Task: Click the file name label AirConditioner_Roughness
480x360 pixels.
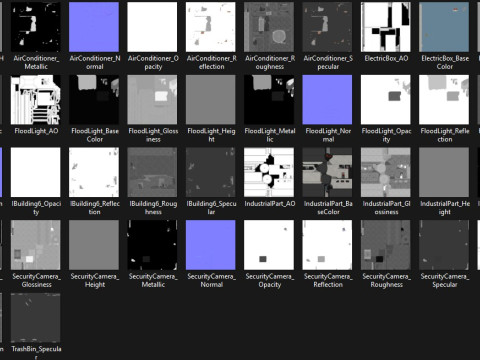Action: pyautogui.click(x=270, y=62)
